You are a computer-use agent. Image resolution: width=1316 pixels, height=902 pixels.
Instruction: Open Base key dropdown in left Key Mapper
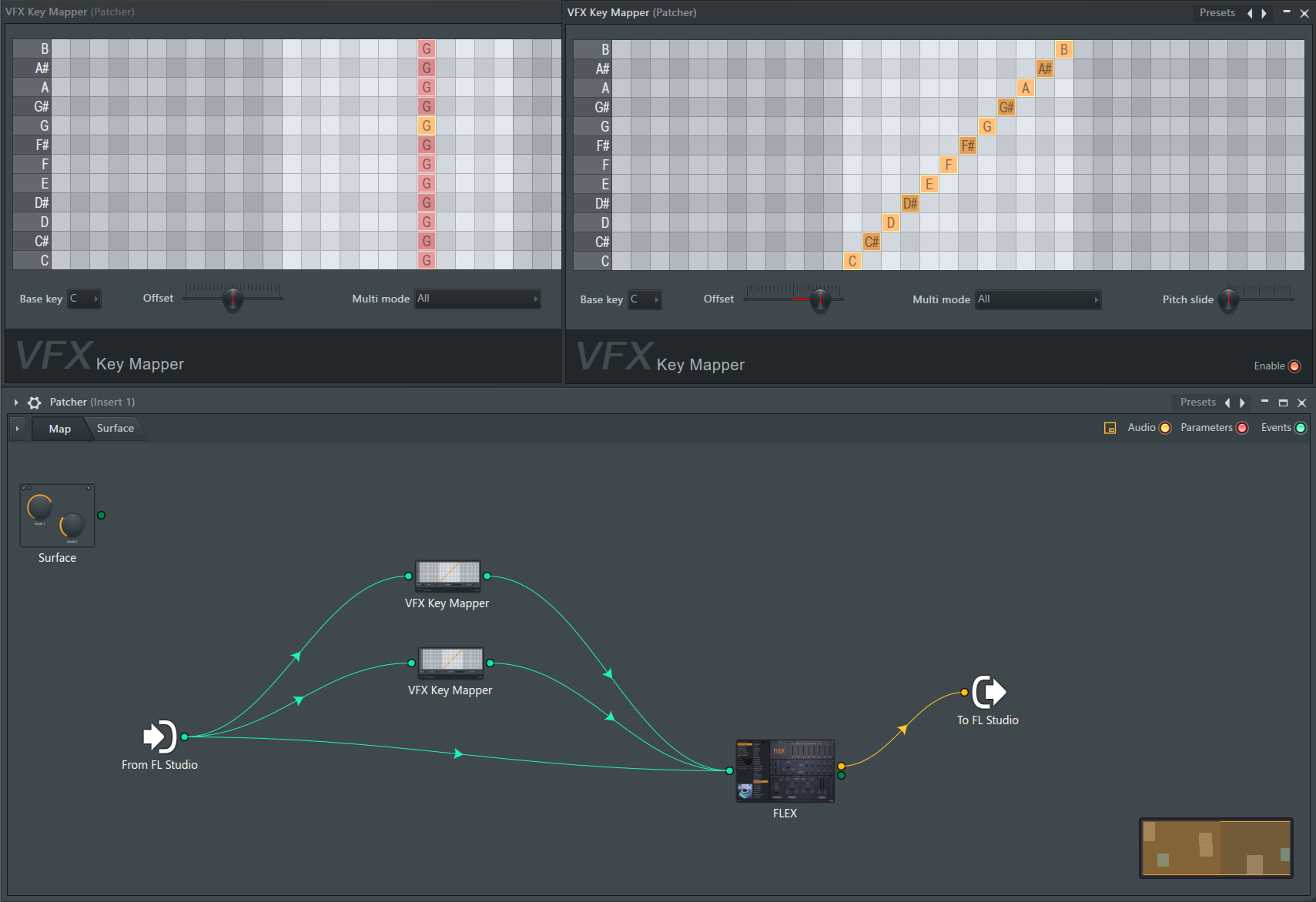pos(85,299)
